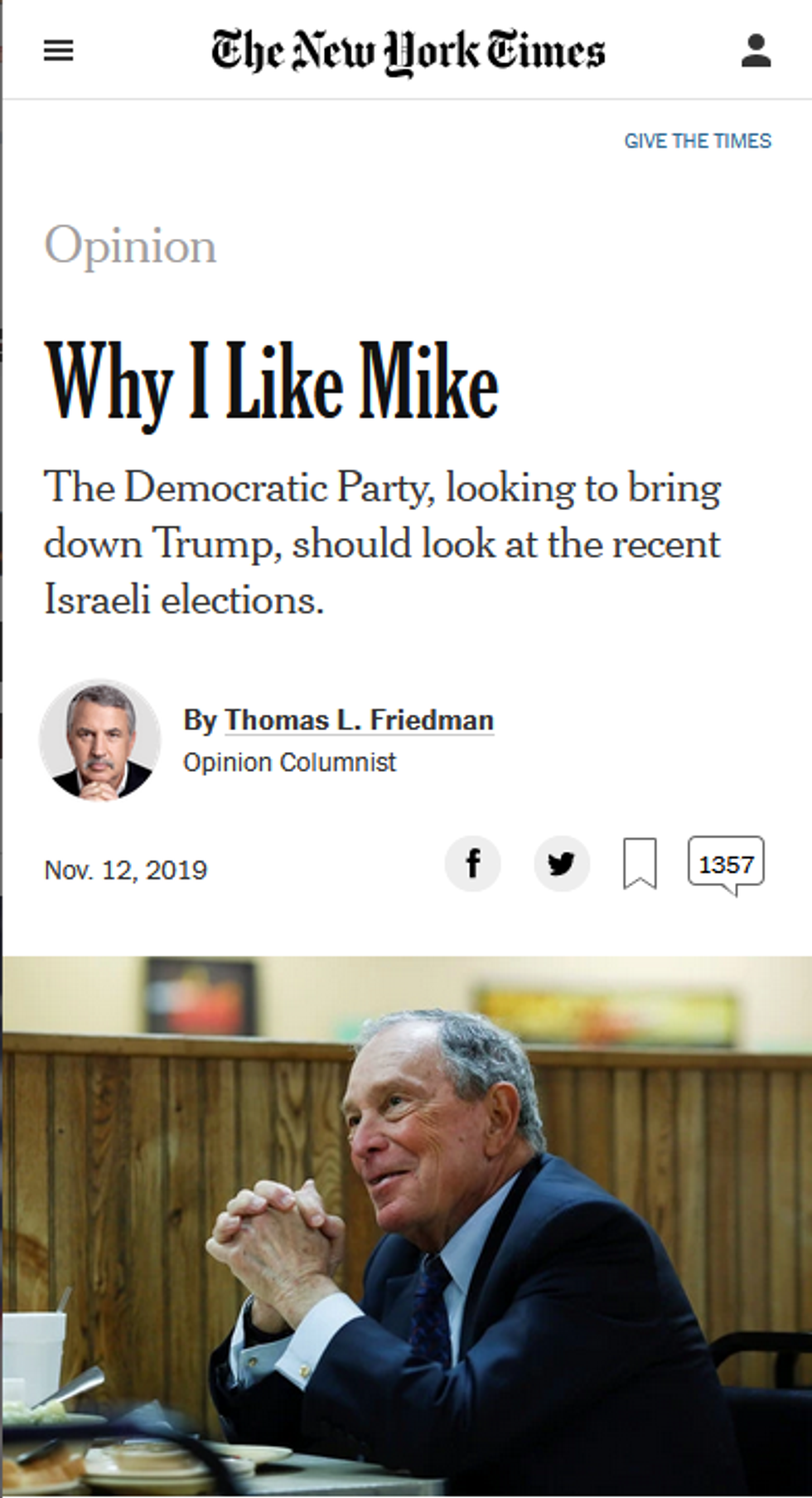Open comments via the speech bubble icon
Screen dimensions: 812x1498
(x=725, y=863)
